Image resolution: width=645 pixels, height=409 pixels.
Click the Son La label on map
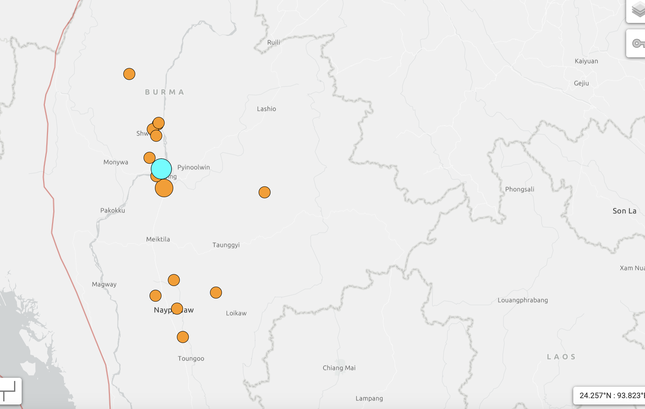(623, 211)
